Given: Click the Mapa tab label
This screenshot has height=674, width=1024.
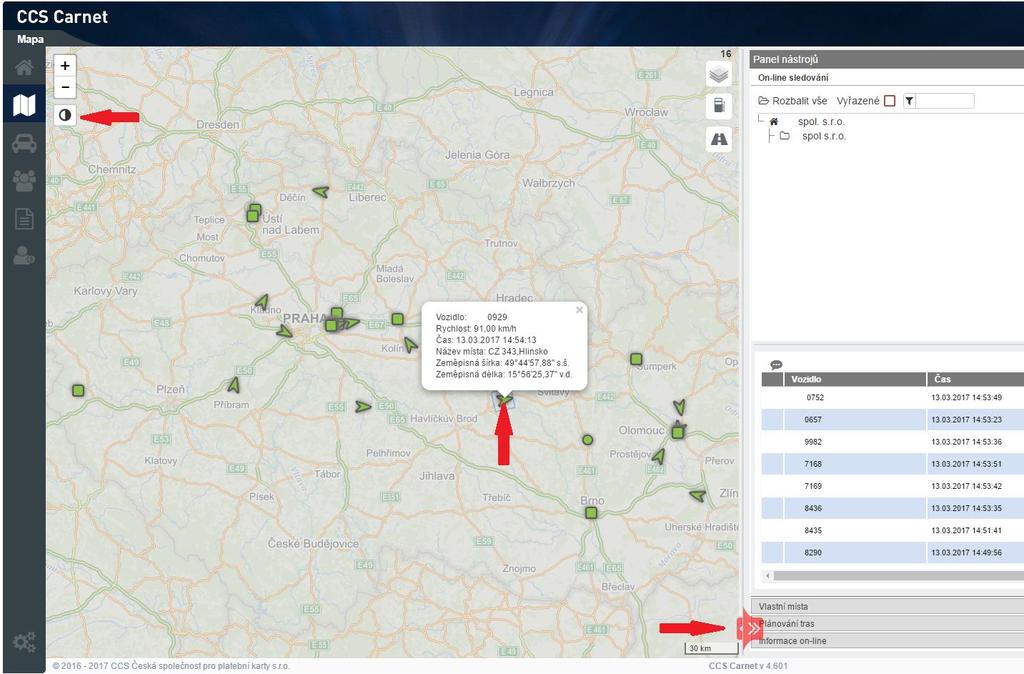Looking at the screenshot, I should [31, 39].
